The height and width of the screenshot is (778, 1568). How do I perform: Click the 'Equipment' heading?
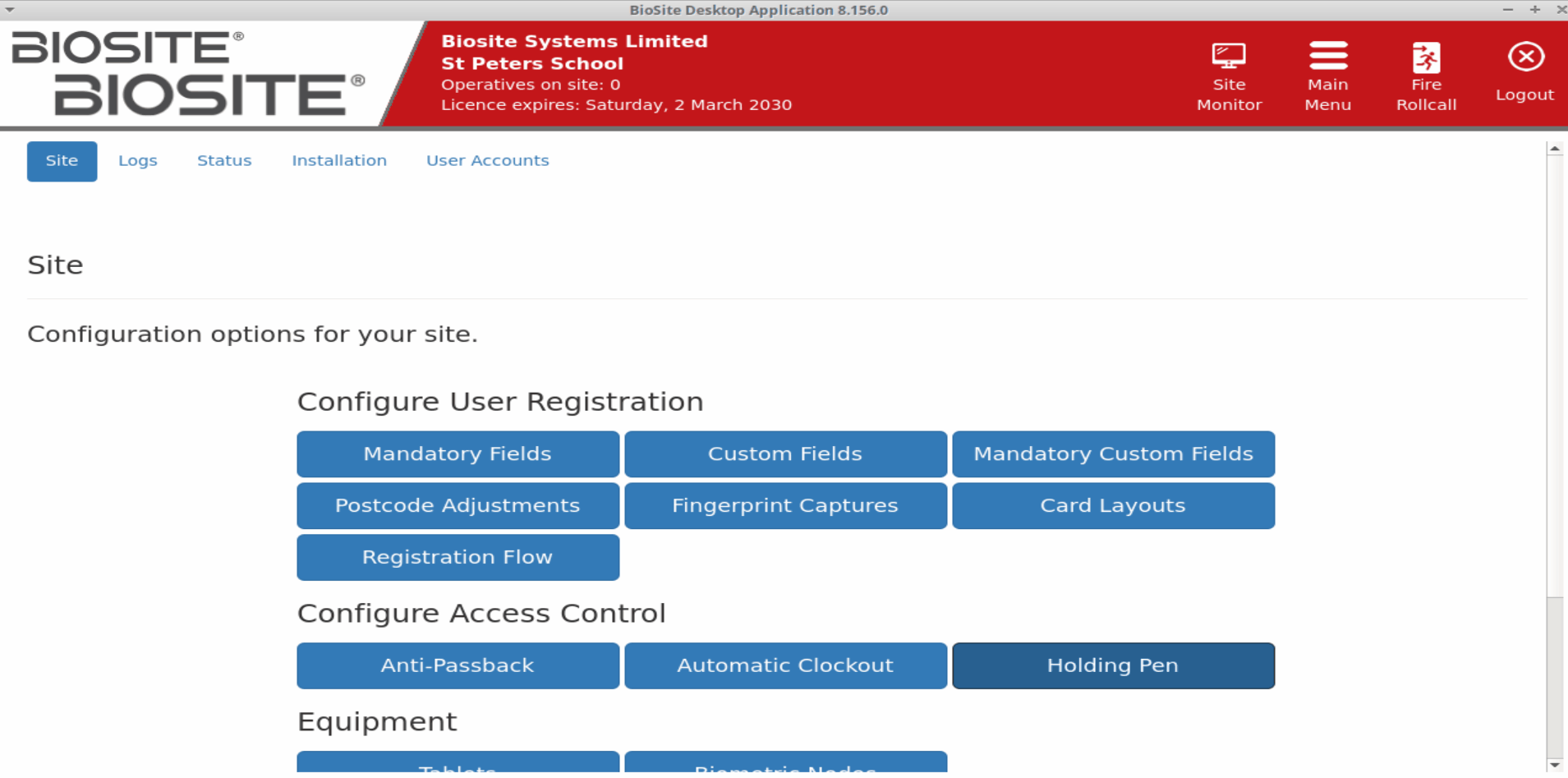pos(377,722)
